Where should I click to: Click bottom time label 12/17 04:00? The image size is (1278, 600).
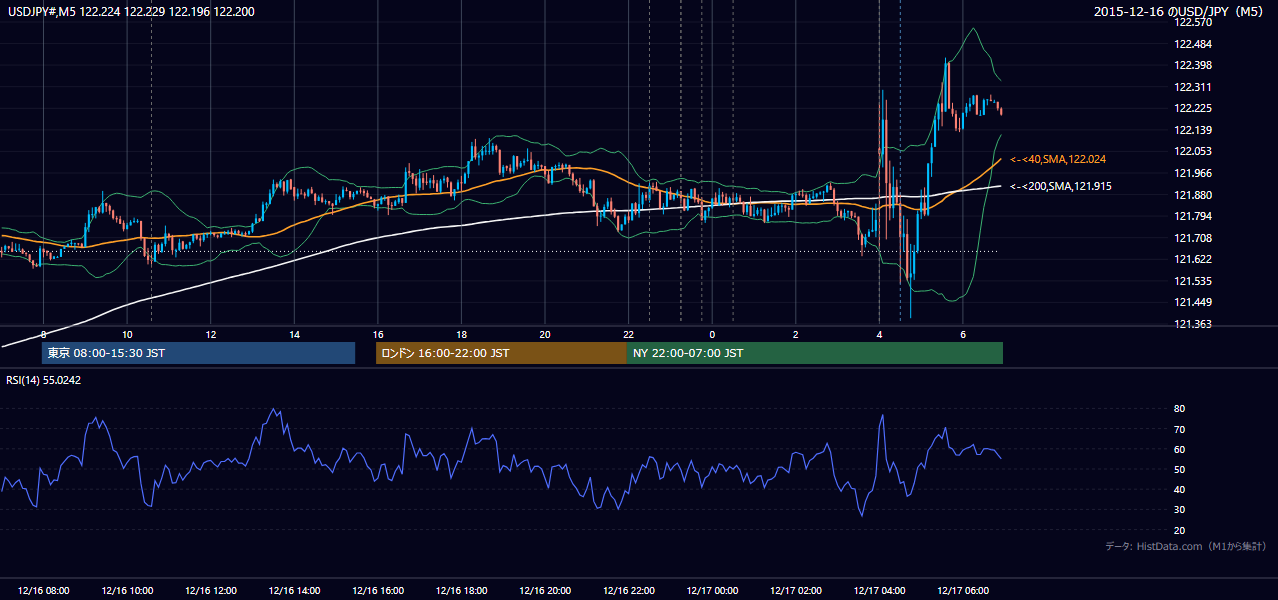(878, 591)
